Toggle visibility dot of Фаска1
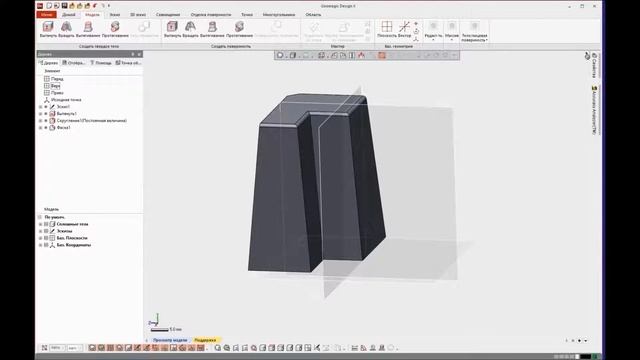This screenshot has height=360, width=640. [x=46, y=127]
